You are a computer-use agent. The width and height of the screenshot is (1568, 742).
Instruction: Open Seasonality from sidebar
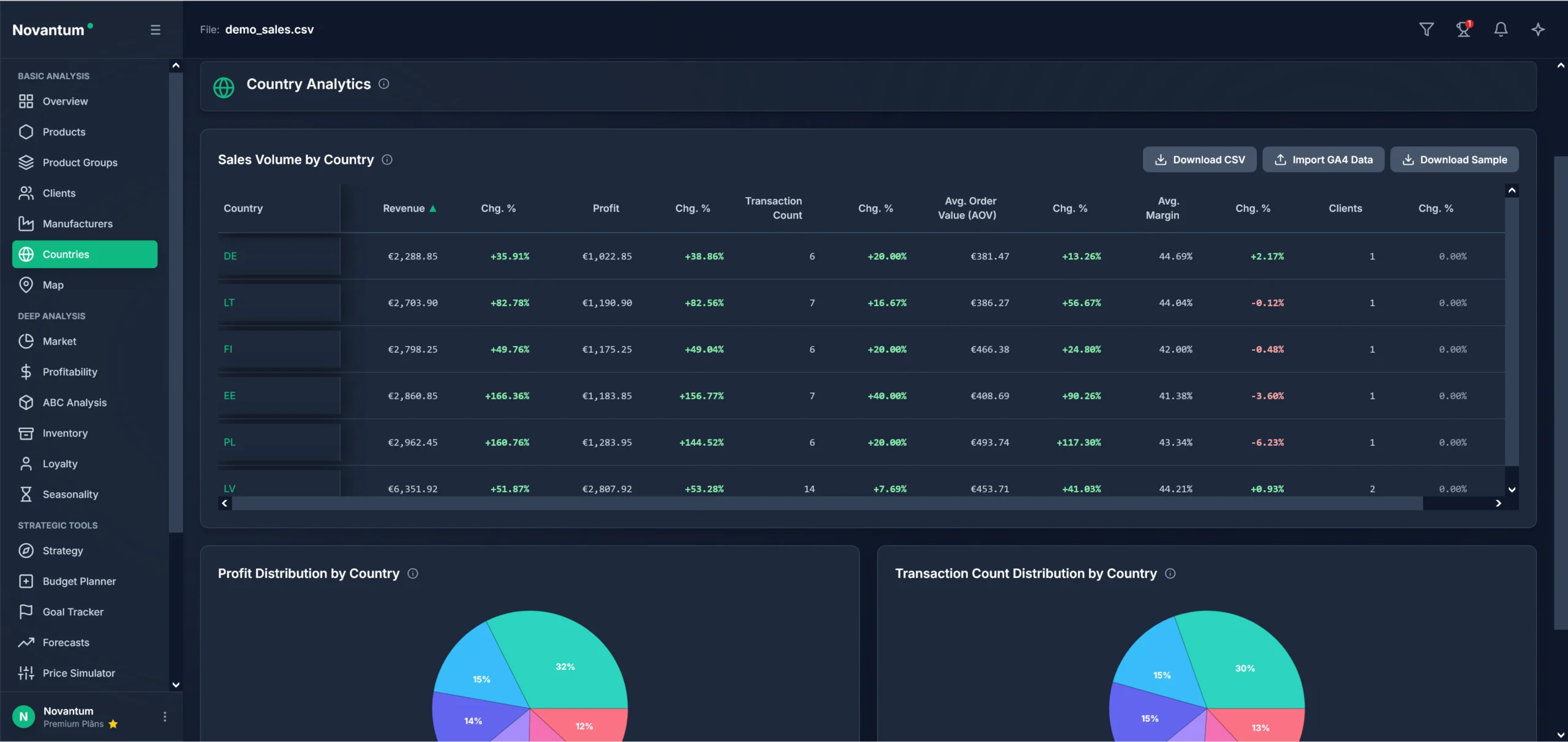(70, 494)
